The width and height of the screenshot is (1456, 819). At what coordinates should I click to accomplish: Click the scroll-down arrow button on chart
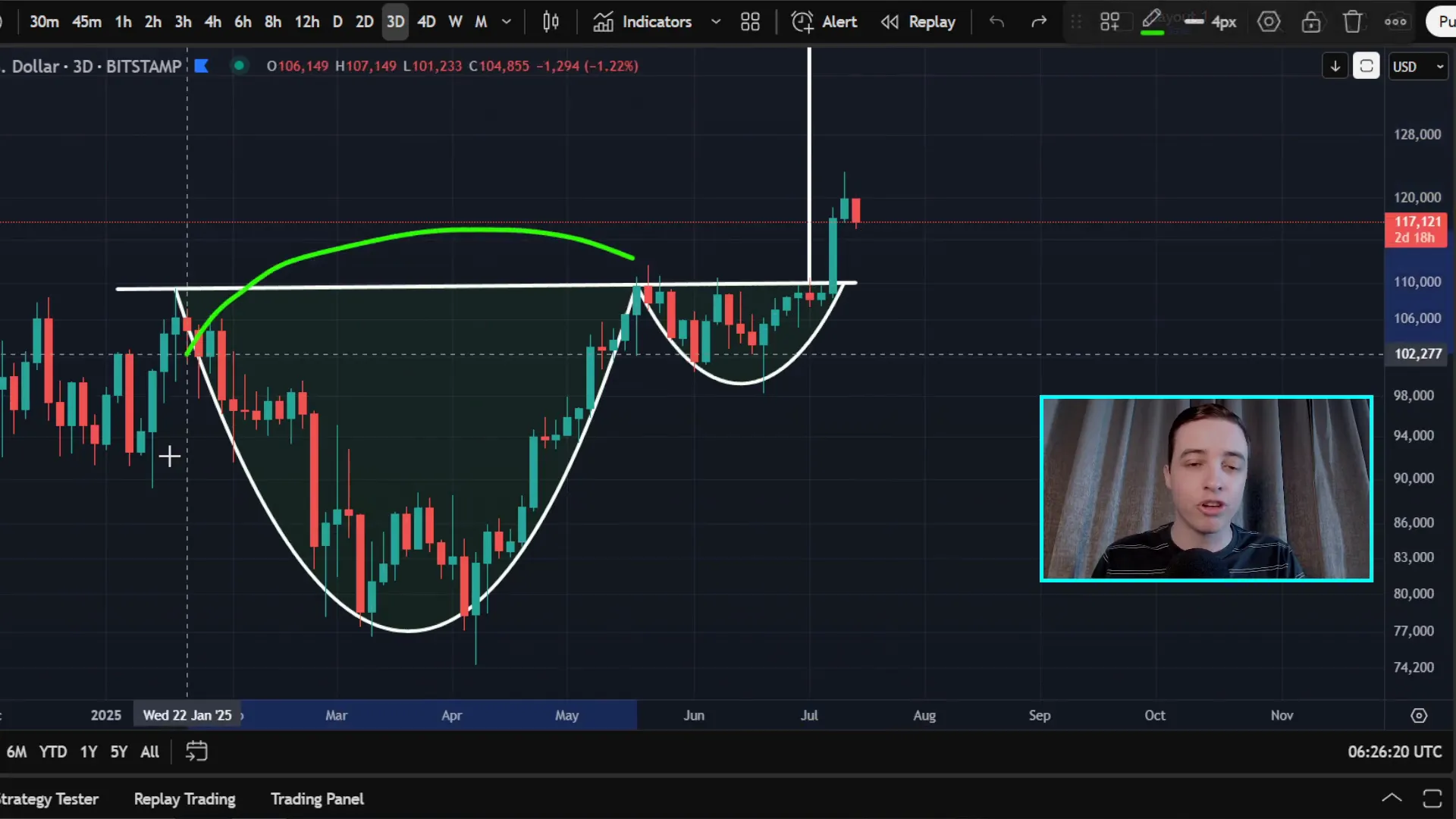(x=1335, y=67)
